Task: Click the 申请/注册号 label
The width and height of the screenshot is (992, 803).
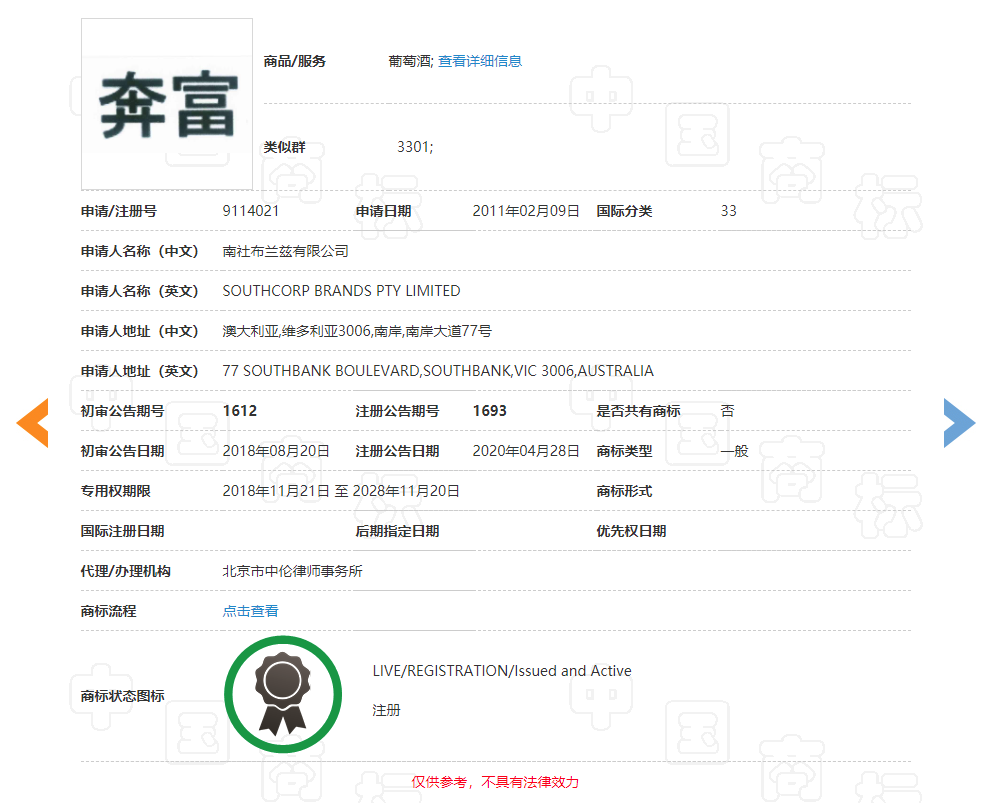Action: pyautogui.click(x=119, y=211)
